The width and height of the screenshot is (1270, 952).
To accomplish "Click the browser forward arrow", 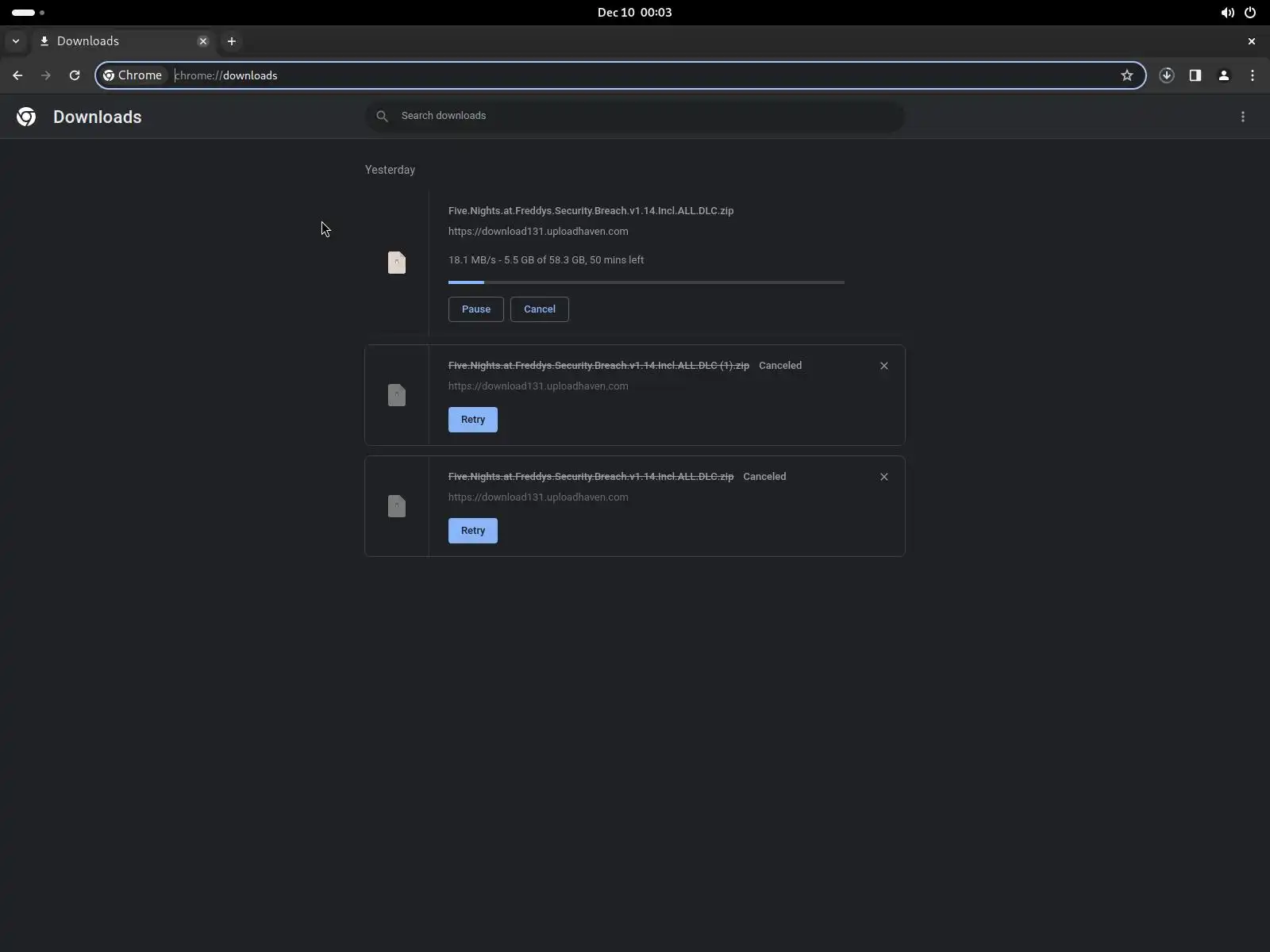I will click(46, 75).
